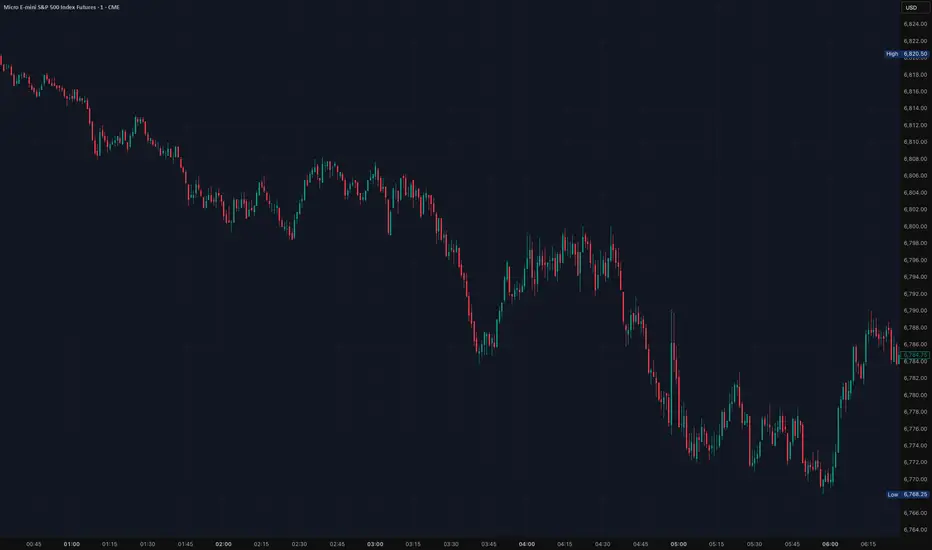Click the 03:30 time axis label

(451, 544)
